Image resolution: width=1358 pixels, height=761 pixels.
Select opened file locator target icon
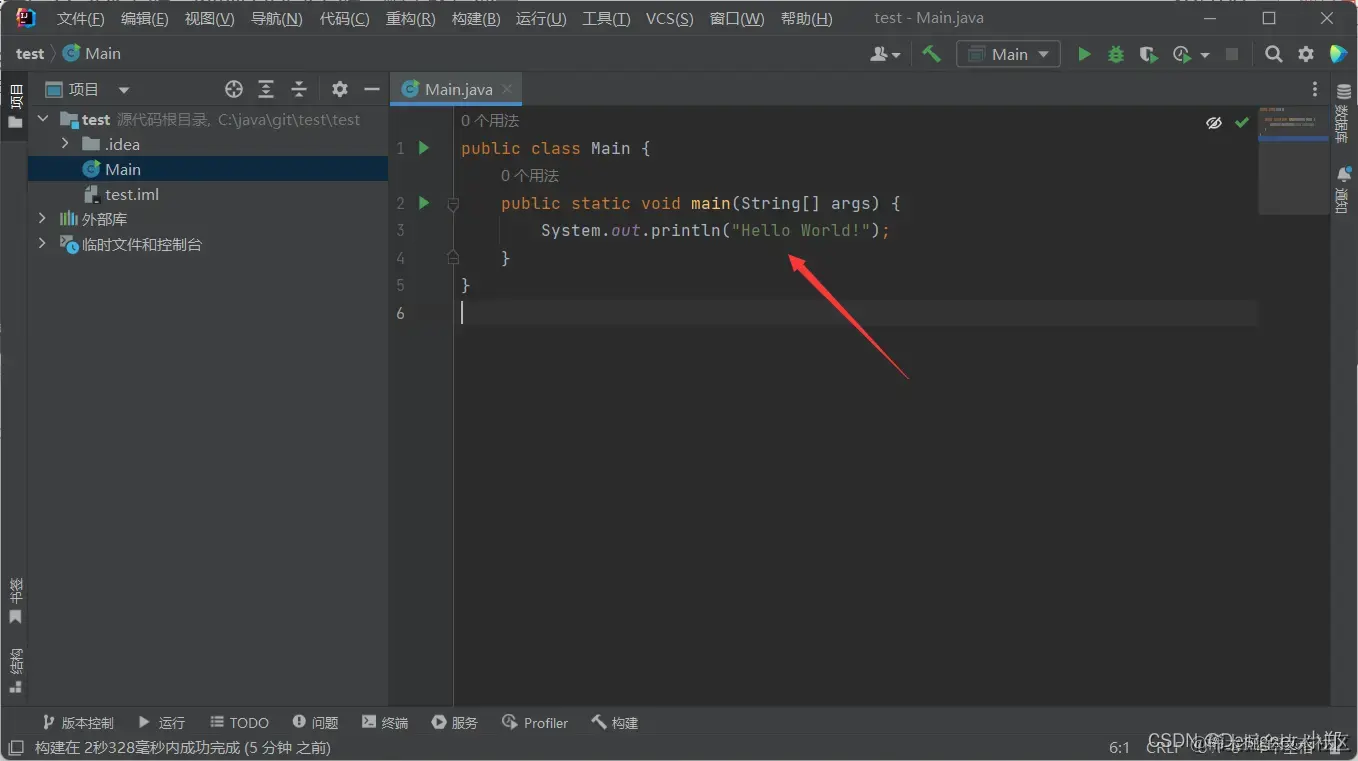(x=234, y=89)
